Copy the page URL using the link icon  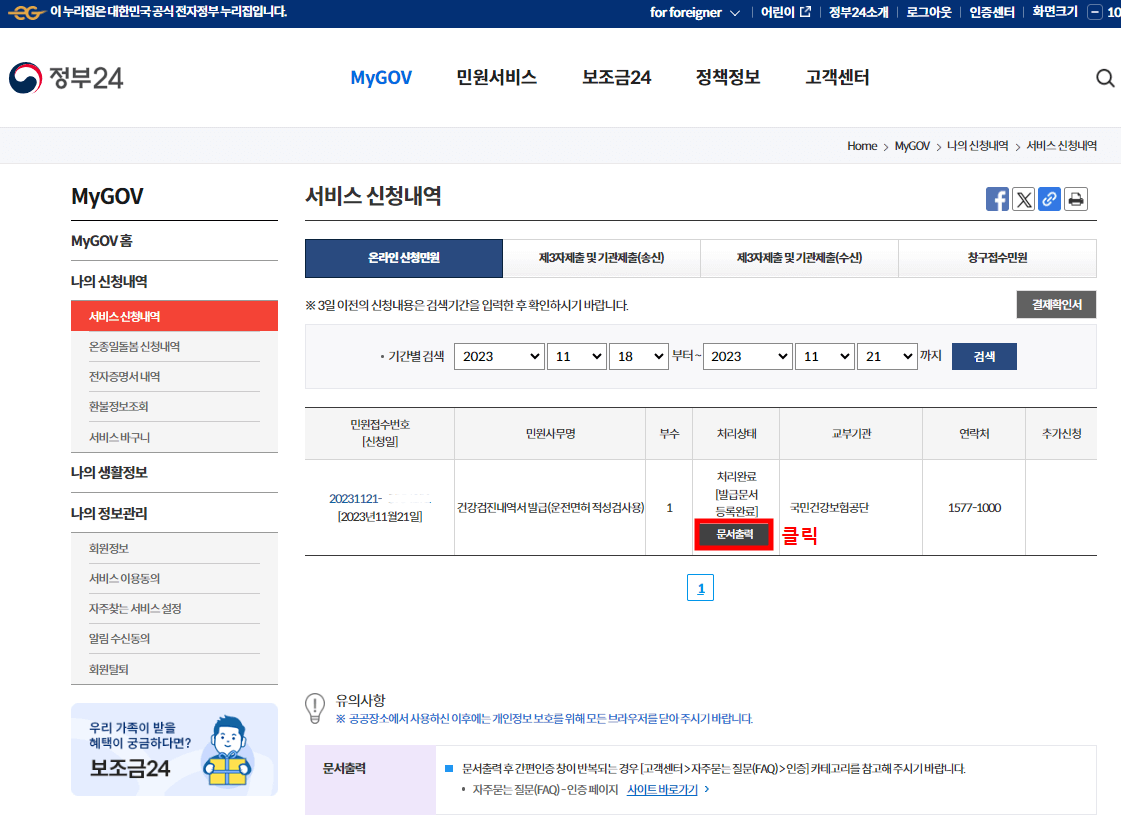coord(1049,199)
